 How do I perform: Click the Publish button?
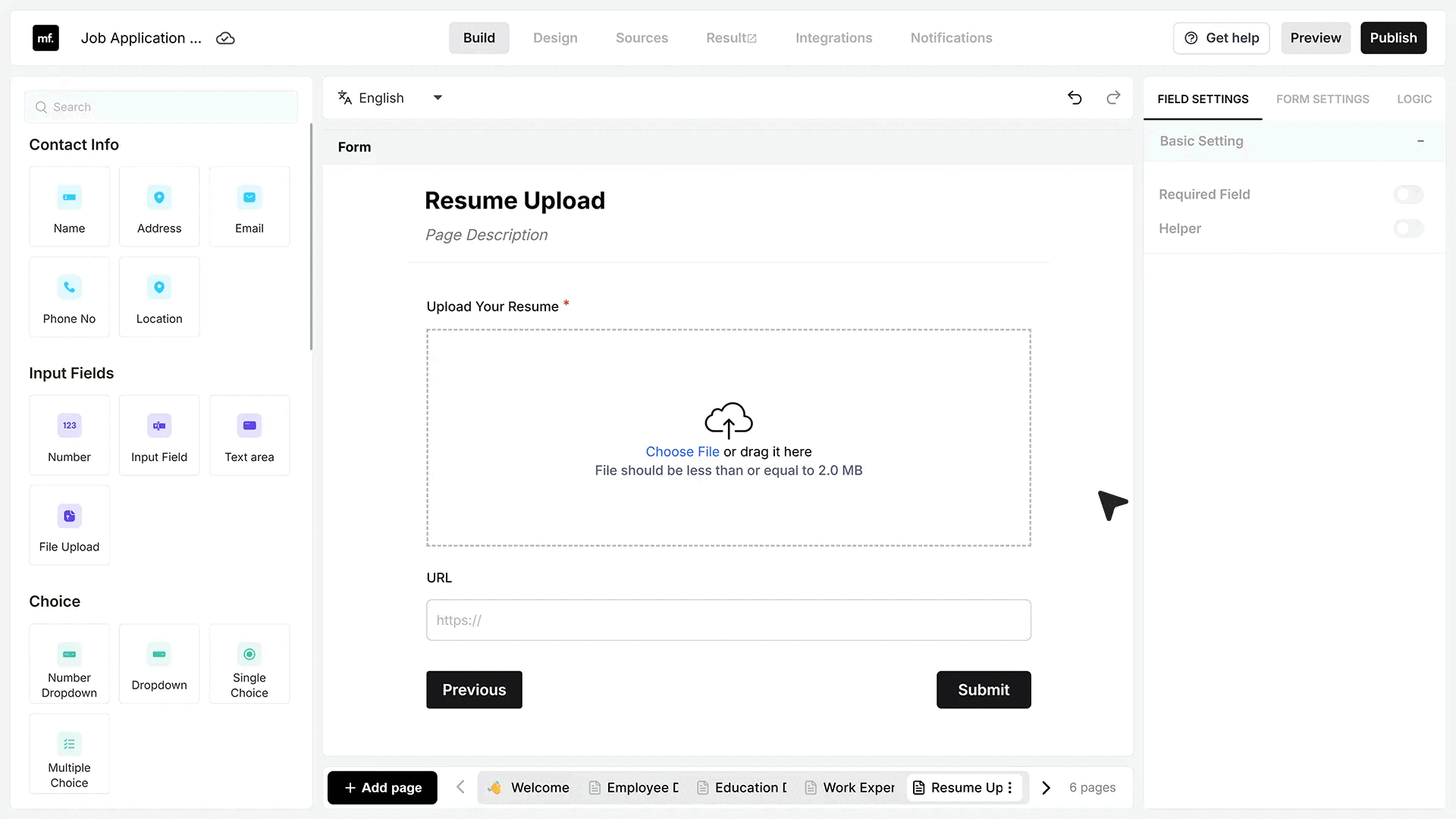[x=1393, y=38]
